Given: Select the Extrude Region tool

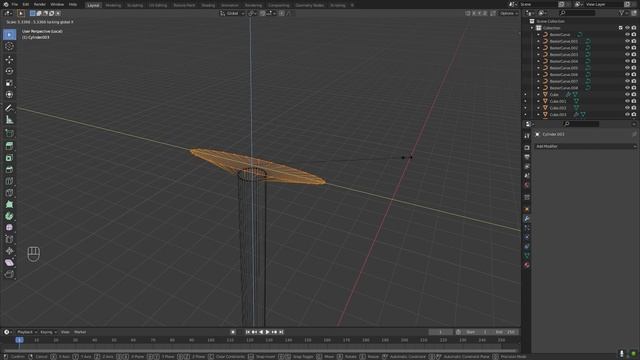Looking at the screenshot, I should coord(9,146).
